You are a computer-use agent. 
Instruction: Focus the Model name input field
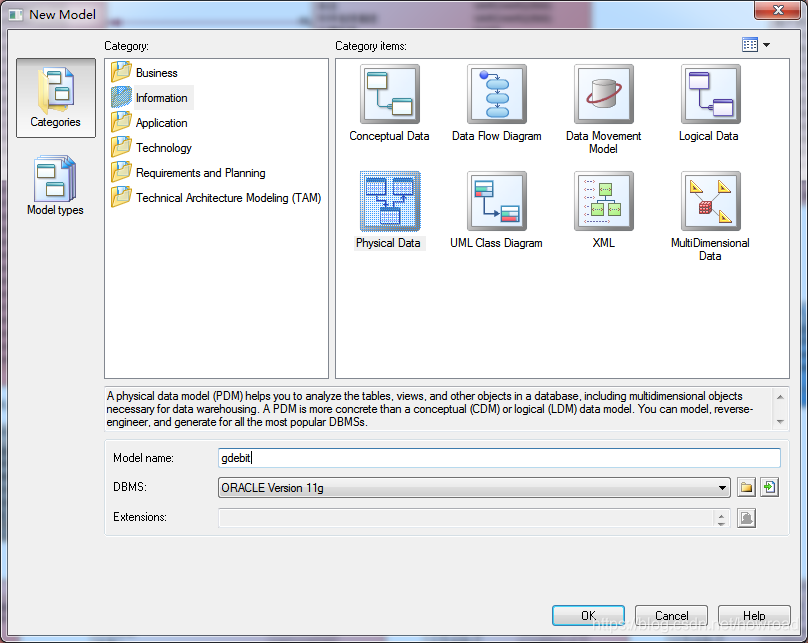499,458
